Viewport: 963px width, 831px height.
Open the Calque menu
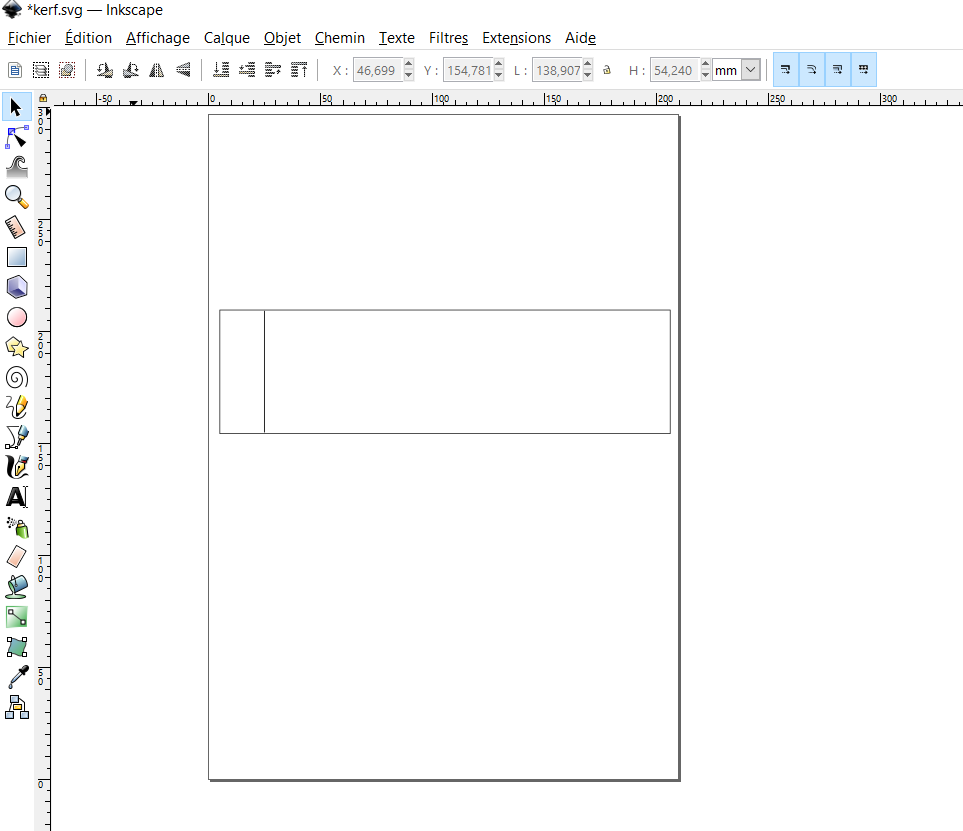(227, 38)
